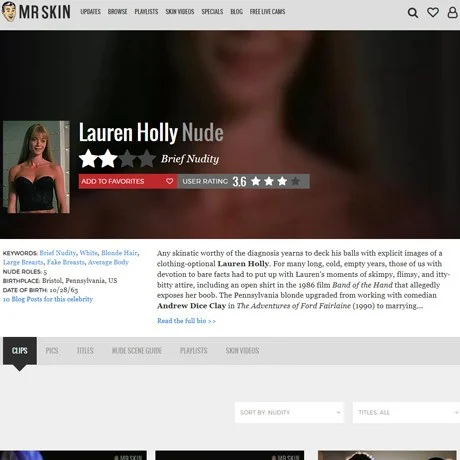Open the White keyword link

point(88,253)
